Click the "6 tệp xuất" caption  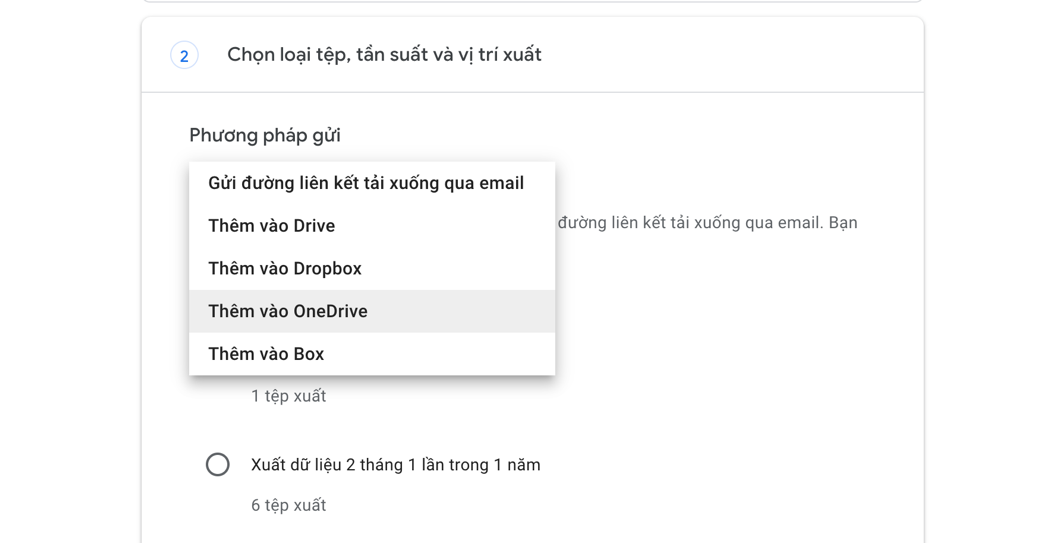(x=288, y=505)
